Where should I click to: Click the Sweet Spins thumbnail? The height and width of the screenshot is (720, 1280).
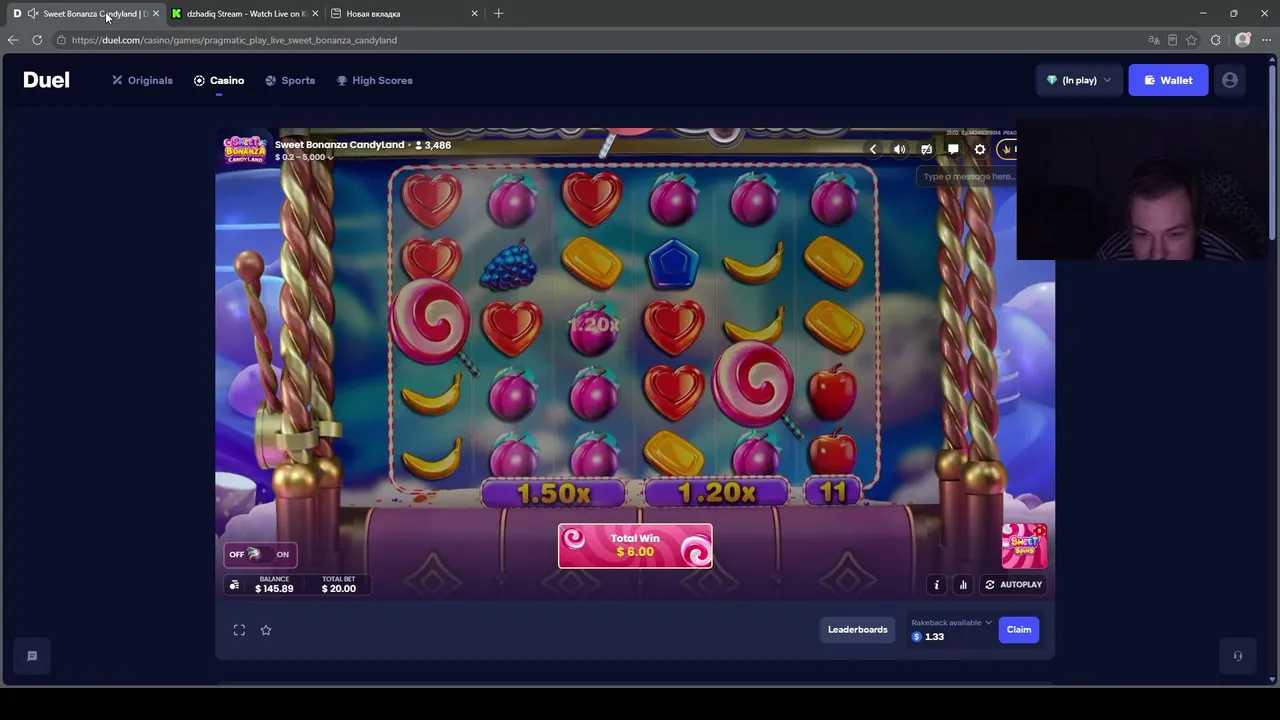(1024, 545)
